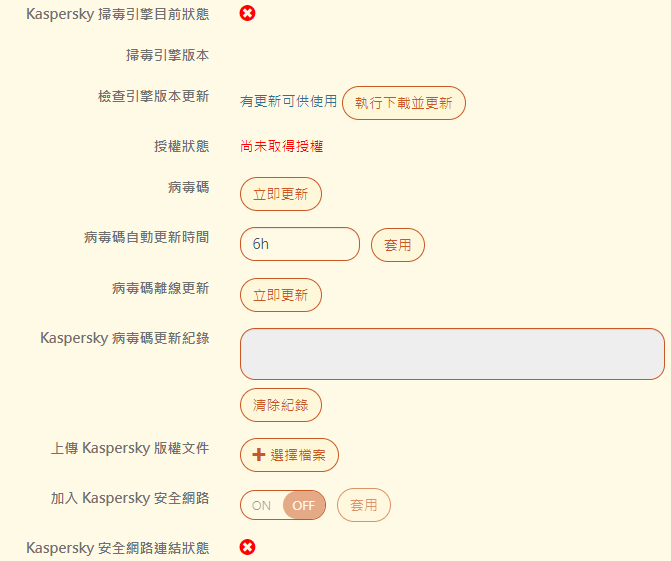Click the red 尚未取得授權 status text
The width and height of the screenshot is (671, 561).
pos(282,146)
